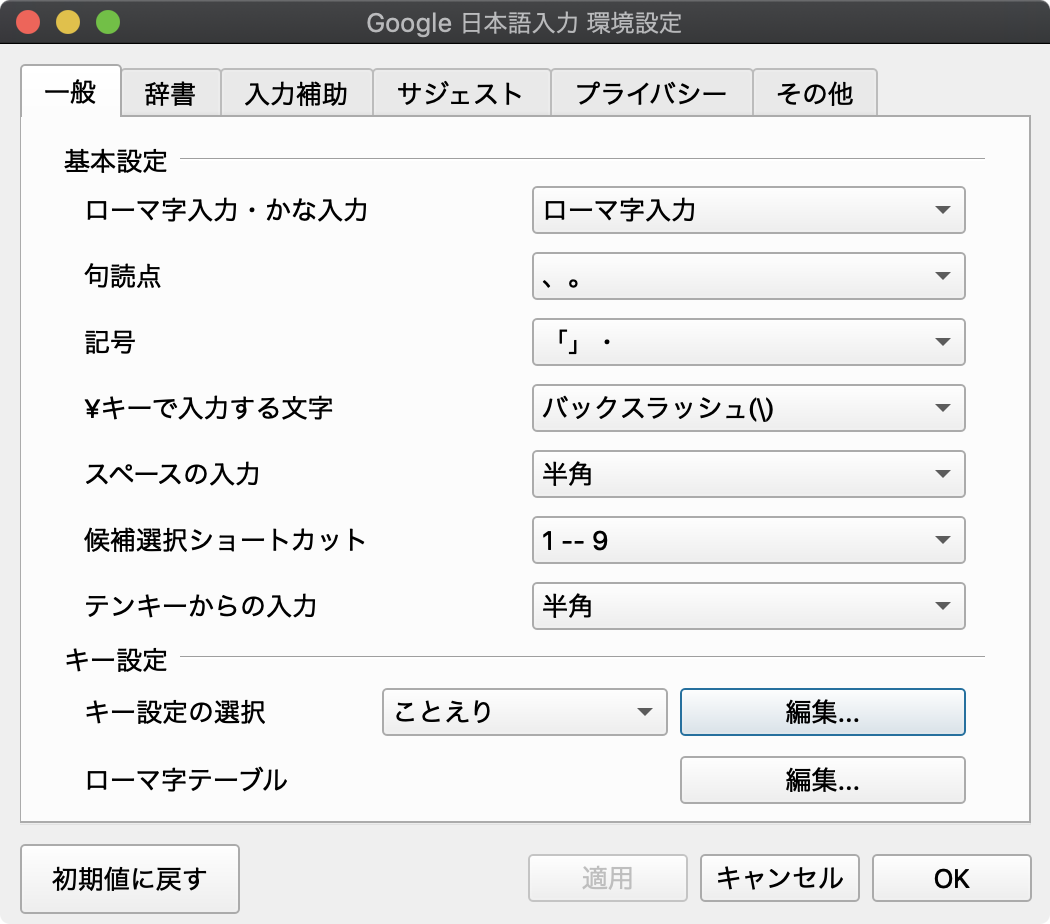This screenshot has height=924, width=1050.
Task: Click the スペースの入力 label
Action: [x=172, y=474]
